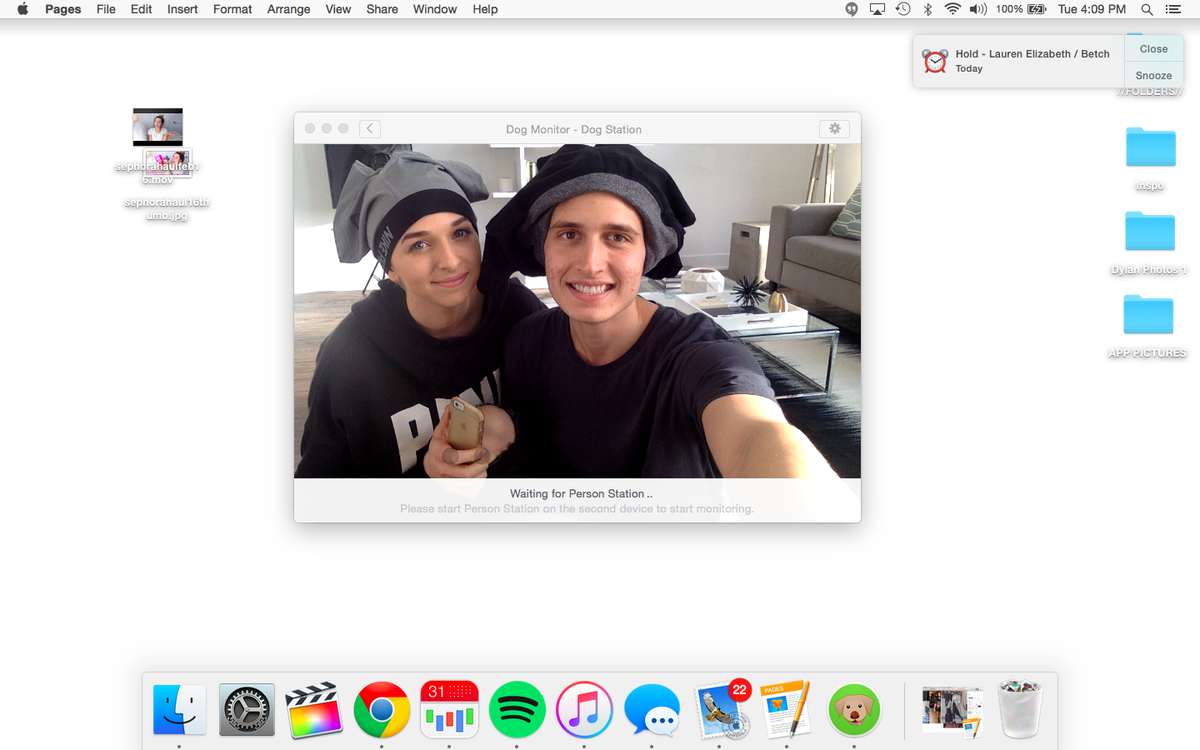
Task: Launch iTunes from the dock
Action: coord(584,710)
